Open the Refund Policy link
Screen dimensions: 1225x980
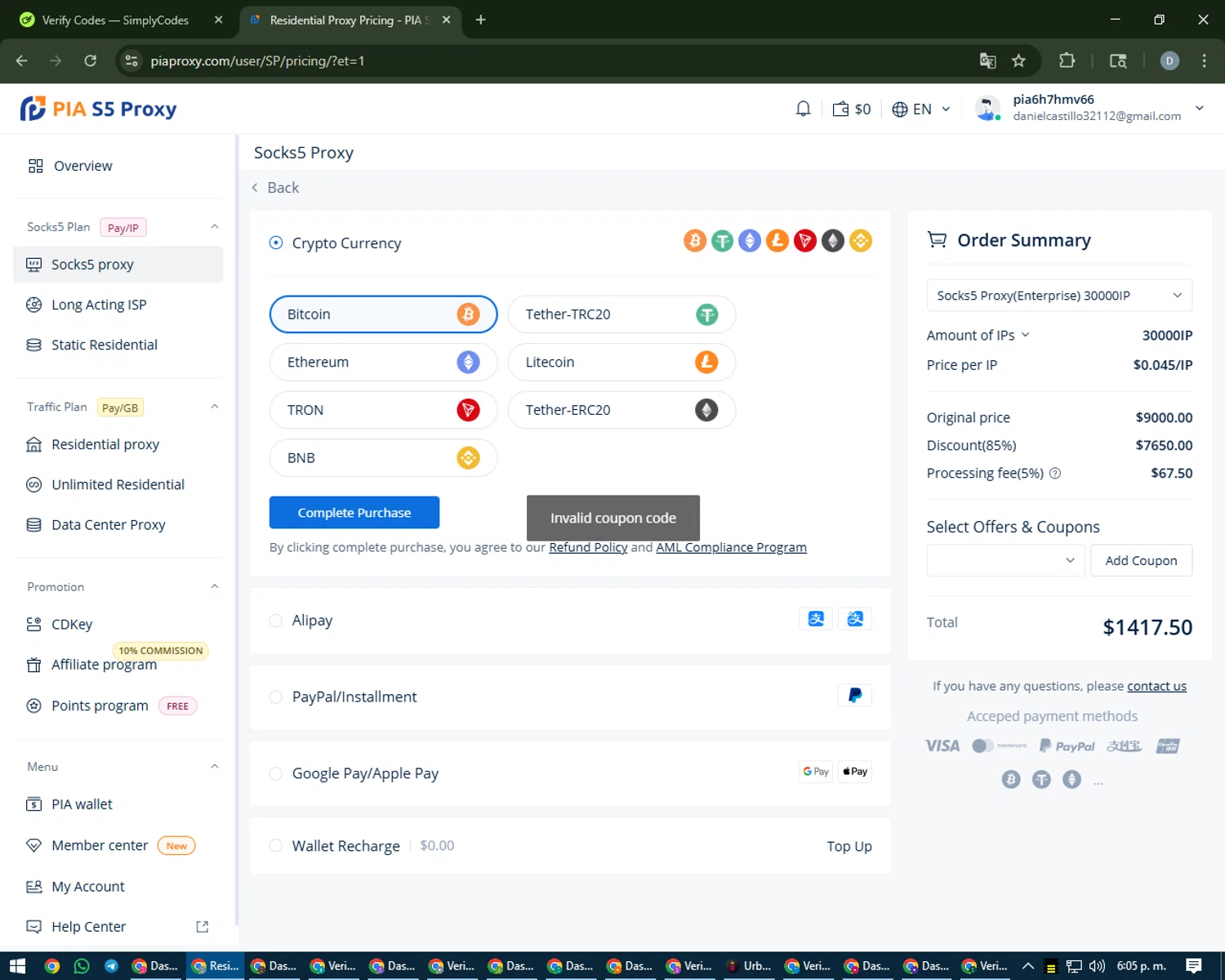point(588,547)
